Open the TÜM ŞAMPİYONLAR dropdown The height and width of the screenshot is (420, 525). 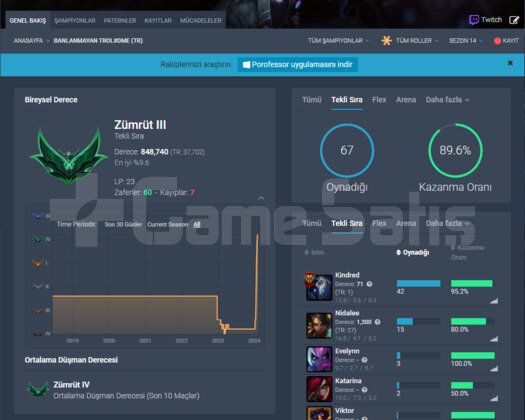click(339, 41)
